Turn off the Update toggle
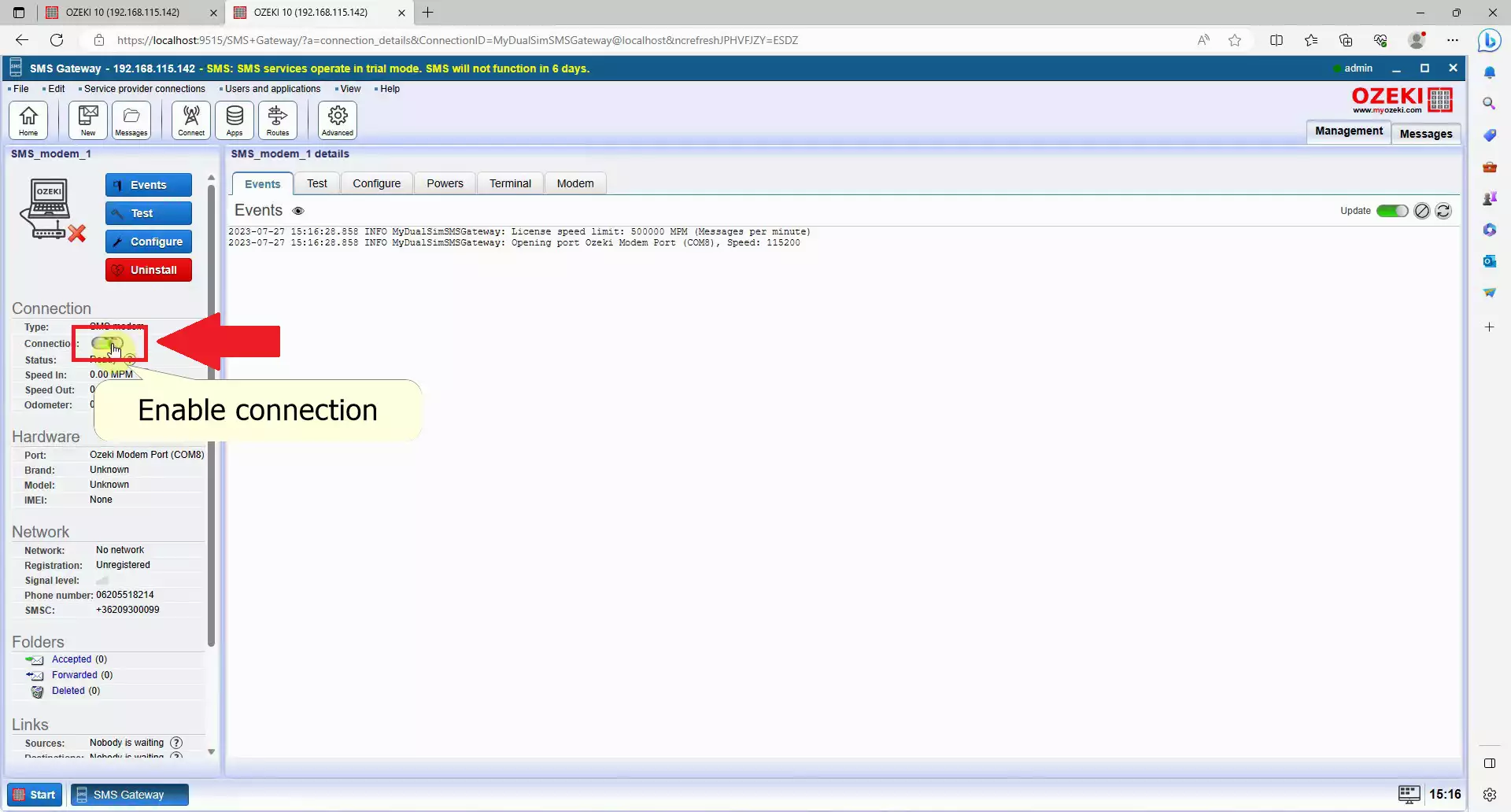This screenshot has width=1511, height=812. pos(1391,211)
